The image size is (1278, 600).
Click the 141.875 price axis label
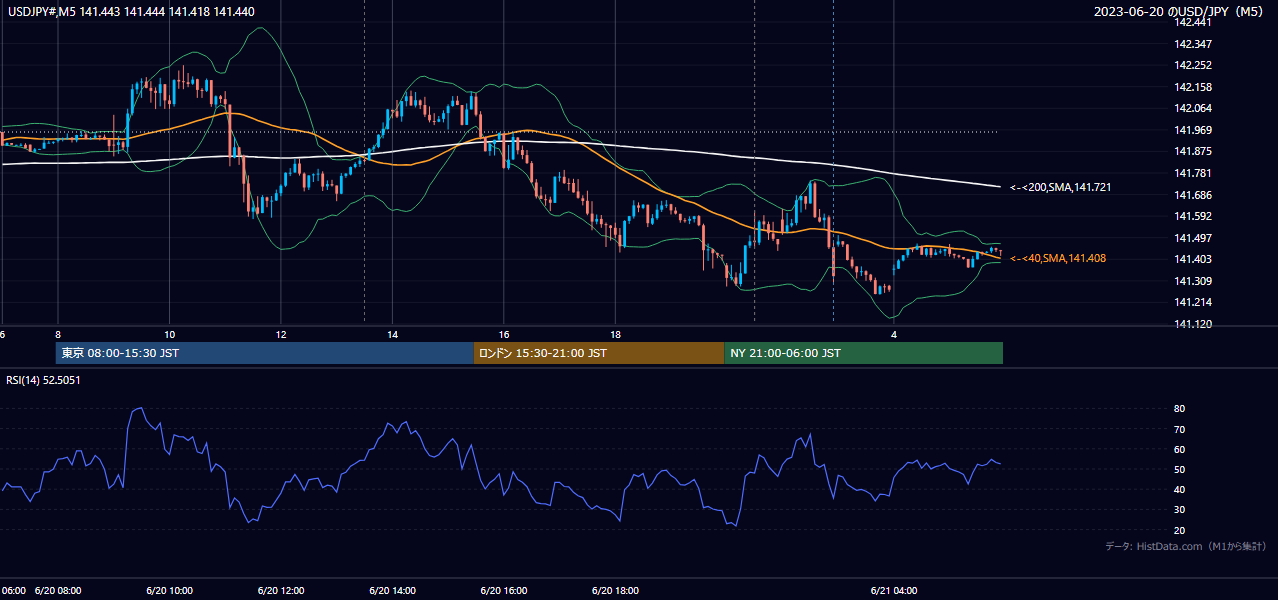pyautogui.click(x=1192, y=151)
